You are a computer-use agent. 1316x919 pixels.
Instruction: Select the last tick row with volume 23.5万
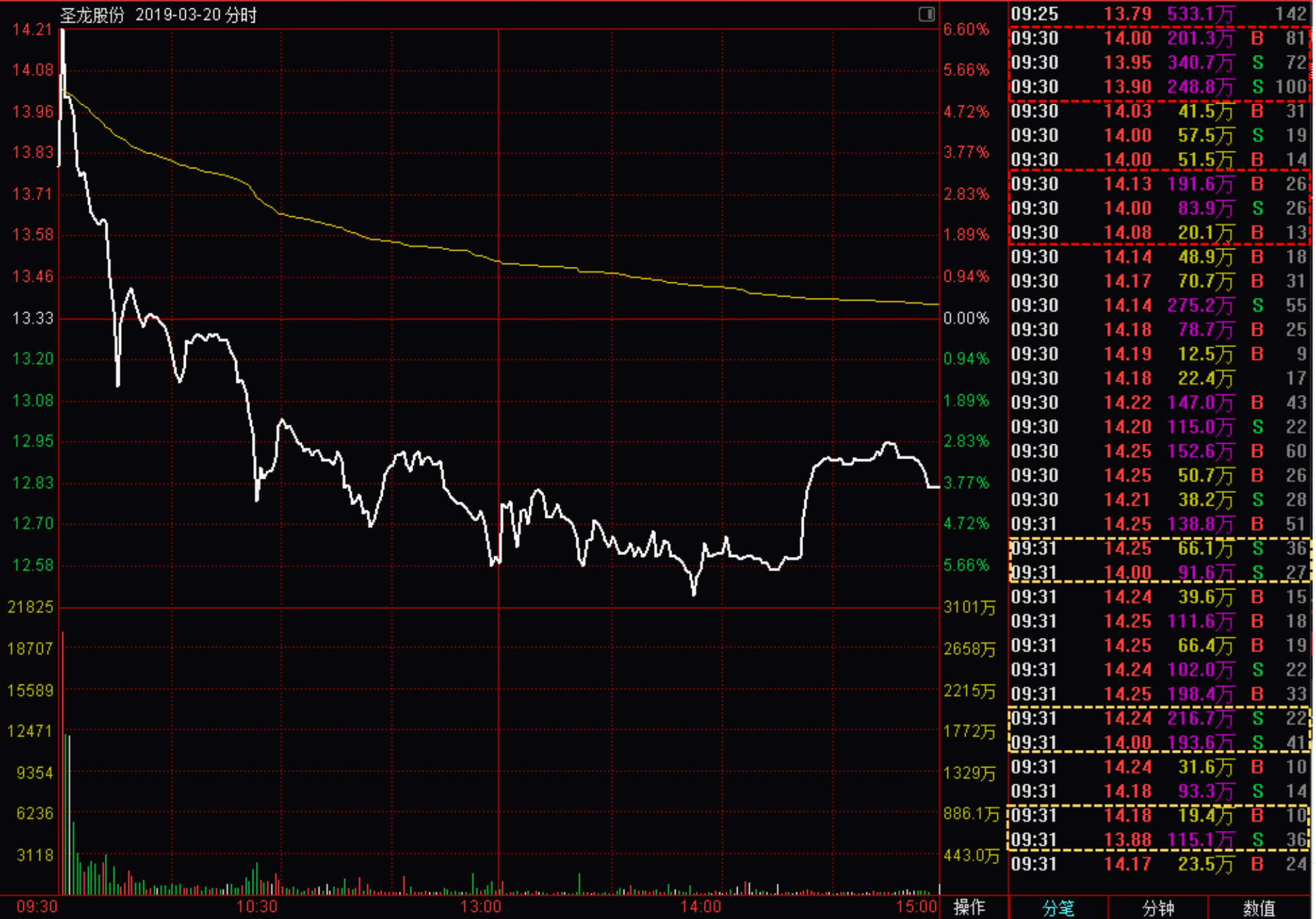[x=1159, y=864]
